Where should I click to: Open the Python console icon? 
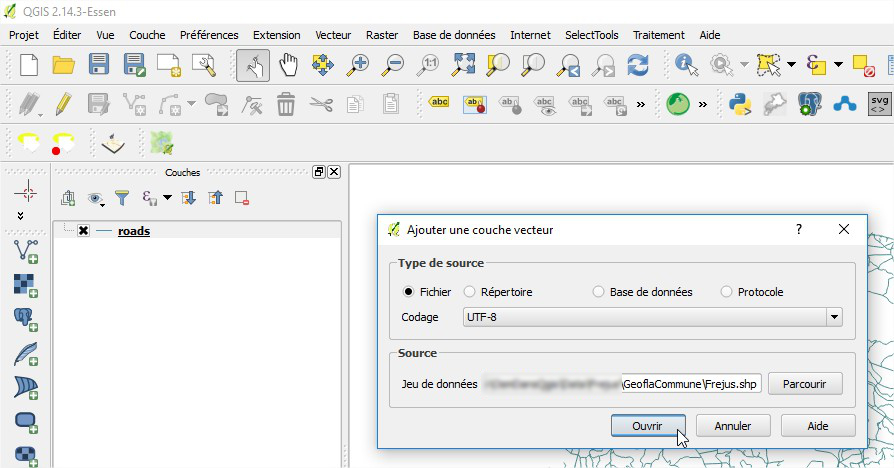[740, 104]
